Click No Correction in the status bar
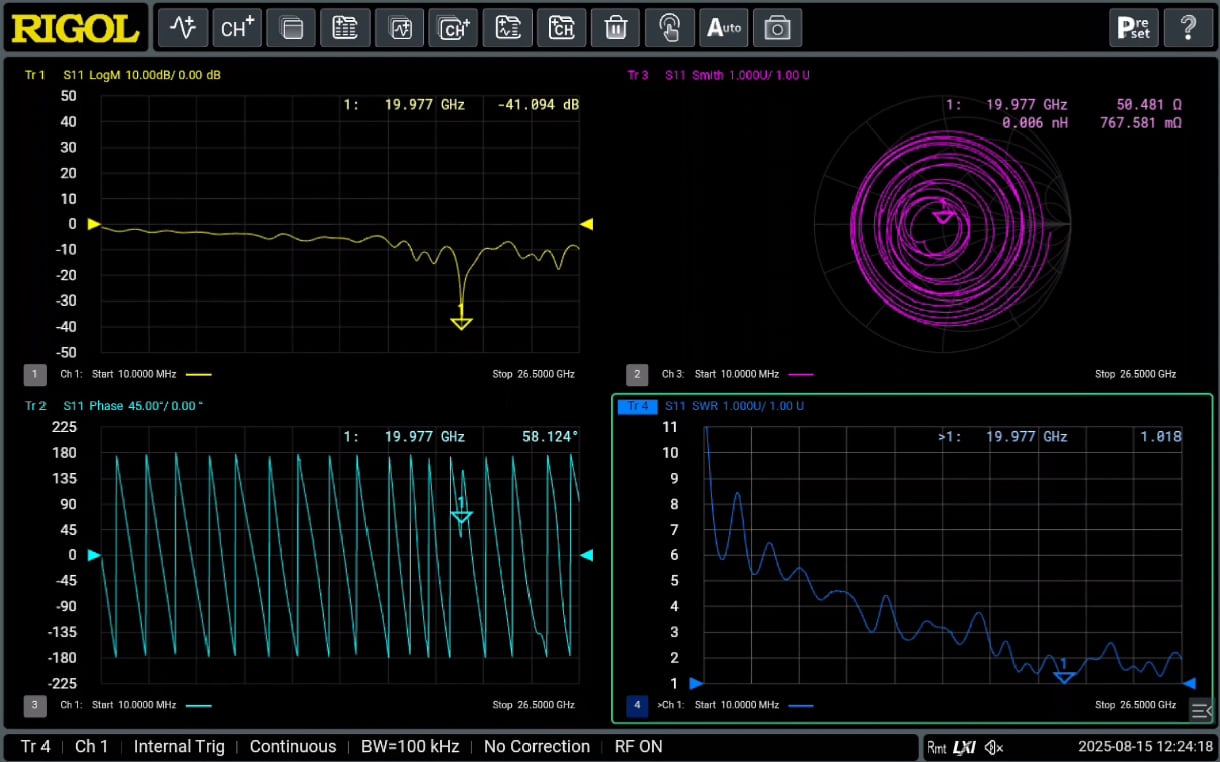 click(x=537, y=747)
